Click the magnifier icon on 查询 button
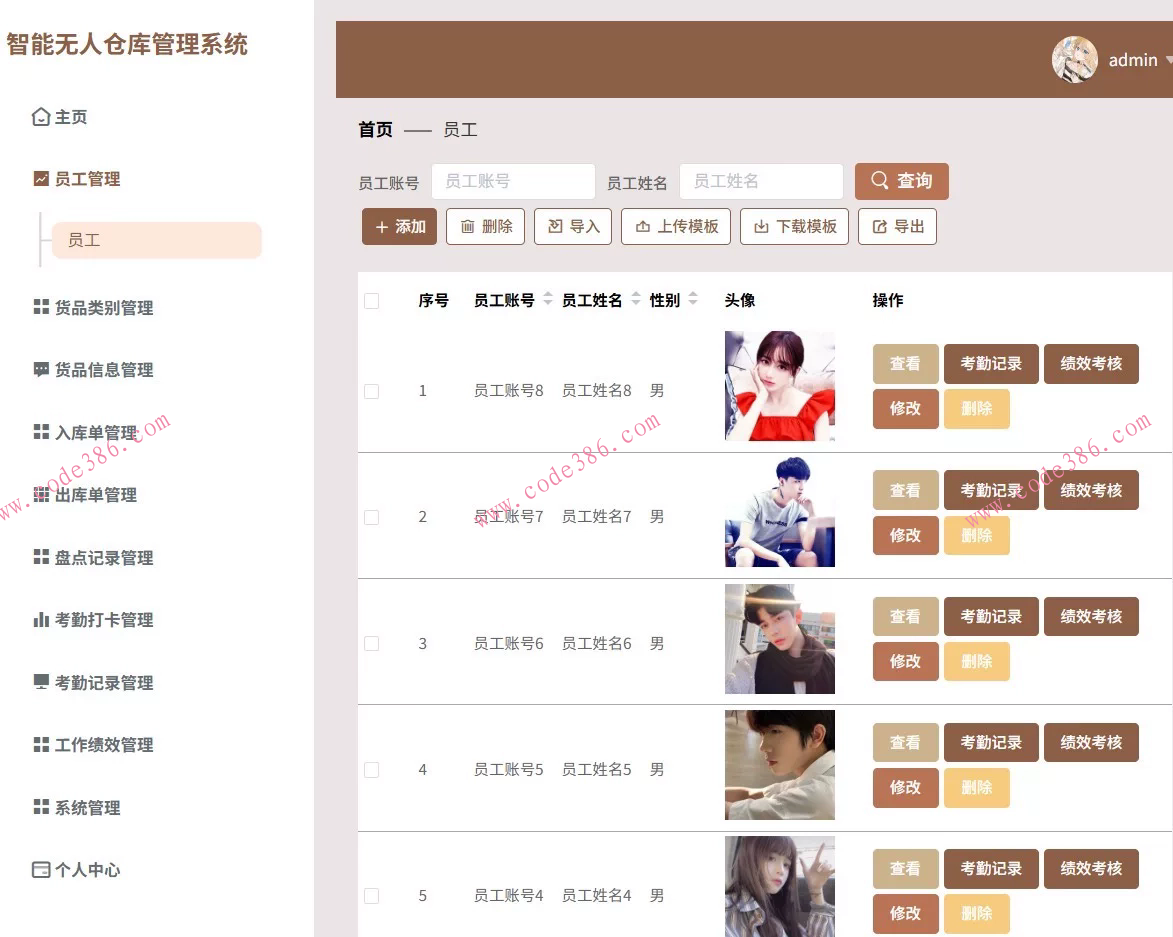The height and width of the screenshot is (937, 1173). [x=879, y=181]
